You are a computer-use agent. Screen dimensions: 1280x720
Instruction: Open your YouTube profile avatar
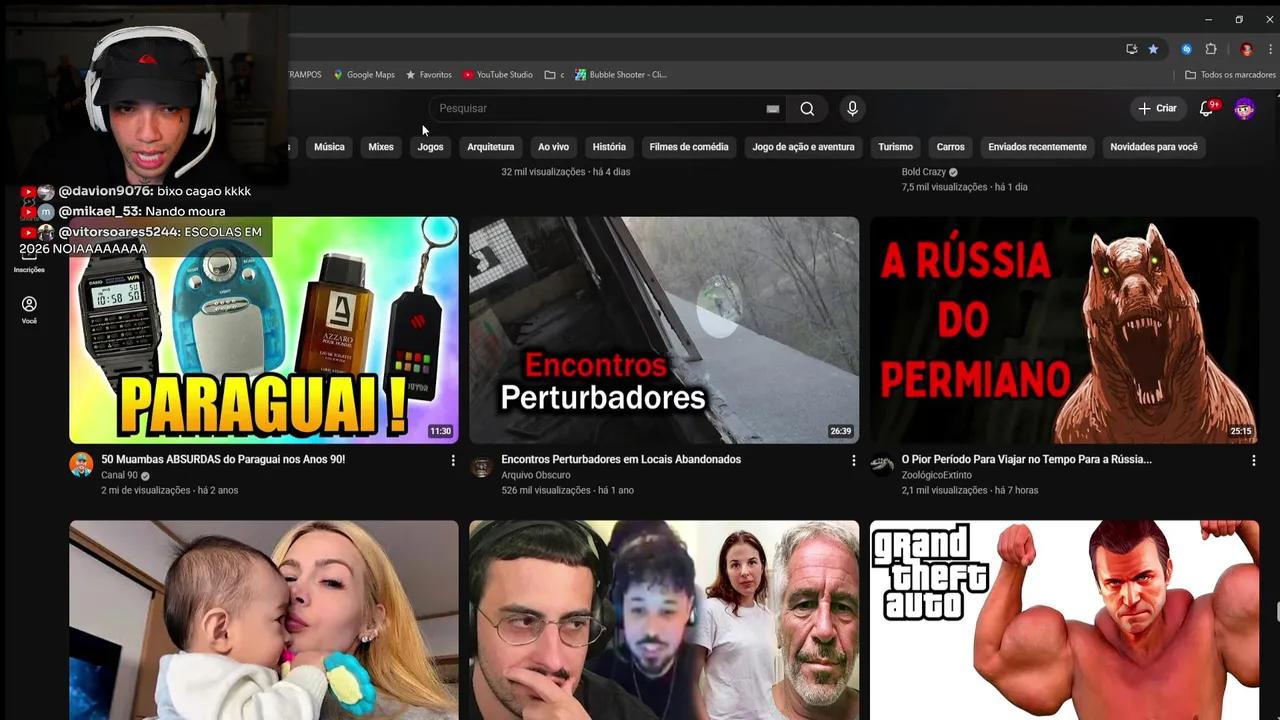pyautogui.click(x=1243, y=109)
